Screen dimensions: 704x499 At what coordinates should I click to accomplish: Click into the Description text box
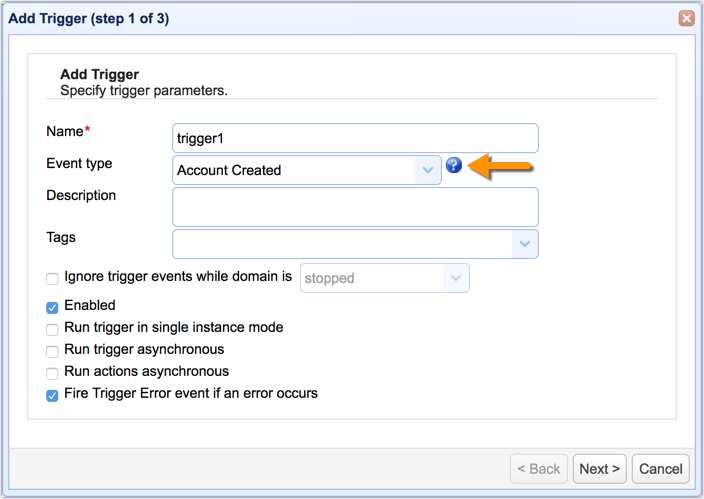[x=355, y=207]
